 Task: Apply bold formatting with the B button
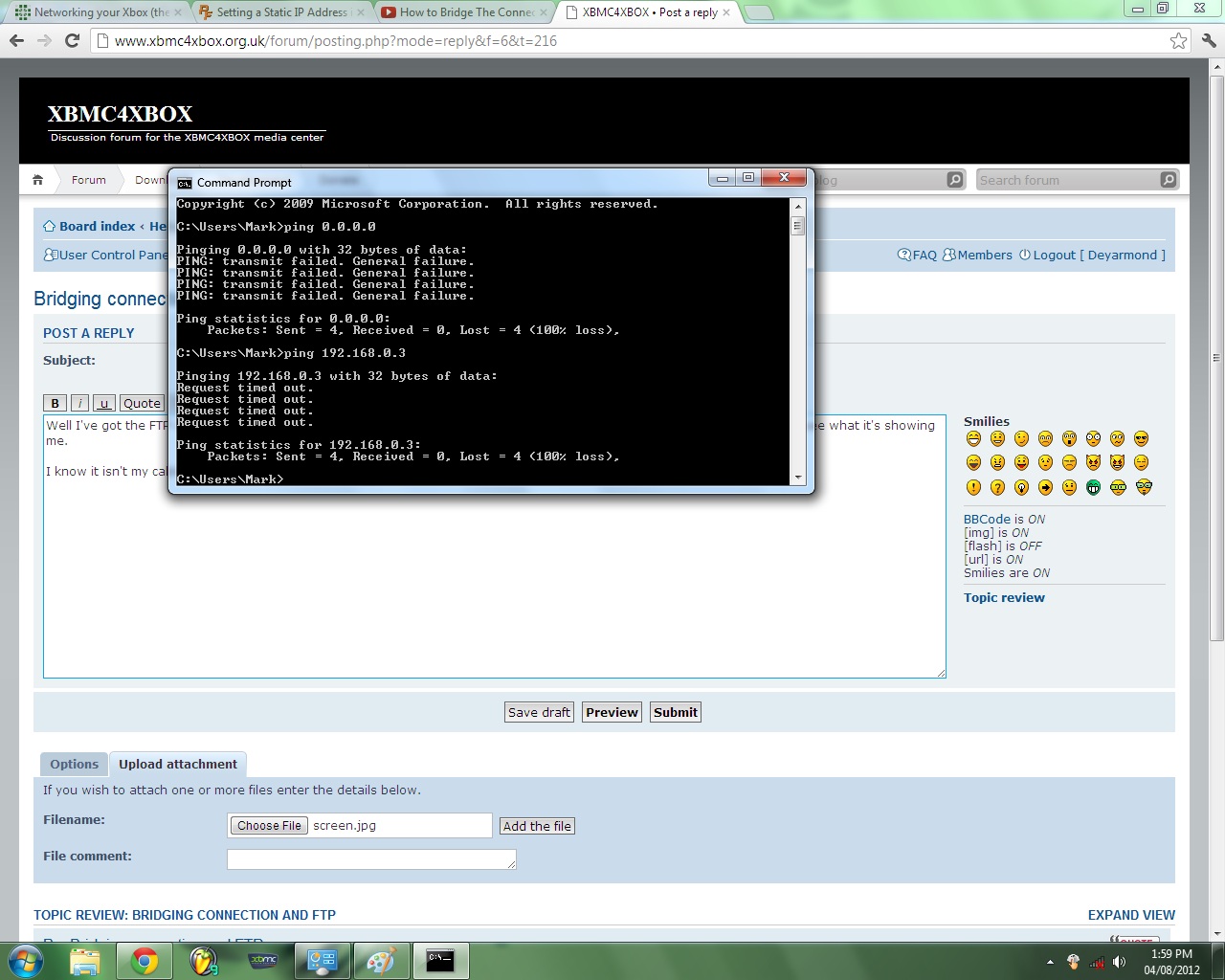click(x=55, y=403)
